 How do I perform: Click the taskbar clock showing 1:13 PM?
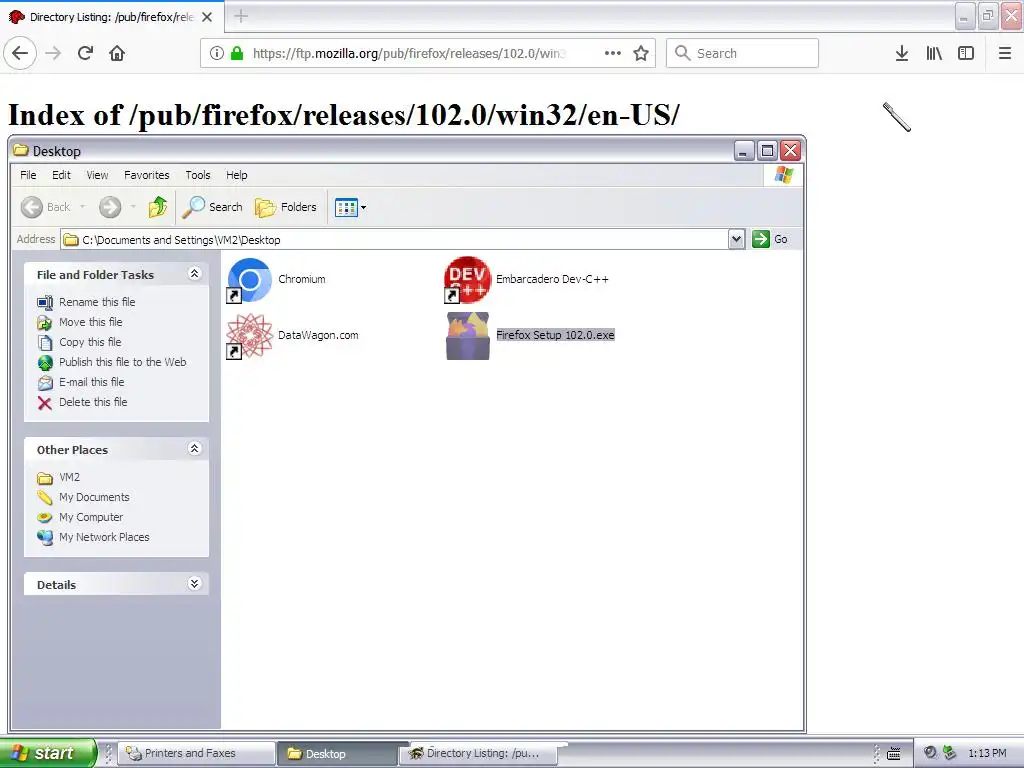(987, 753)
